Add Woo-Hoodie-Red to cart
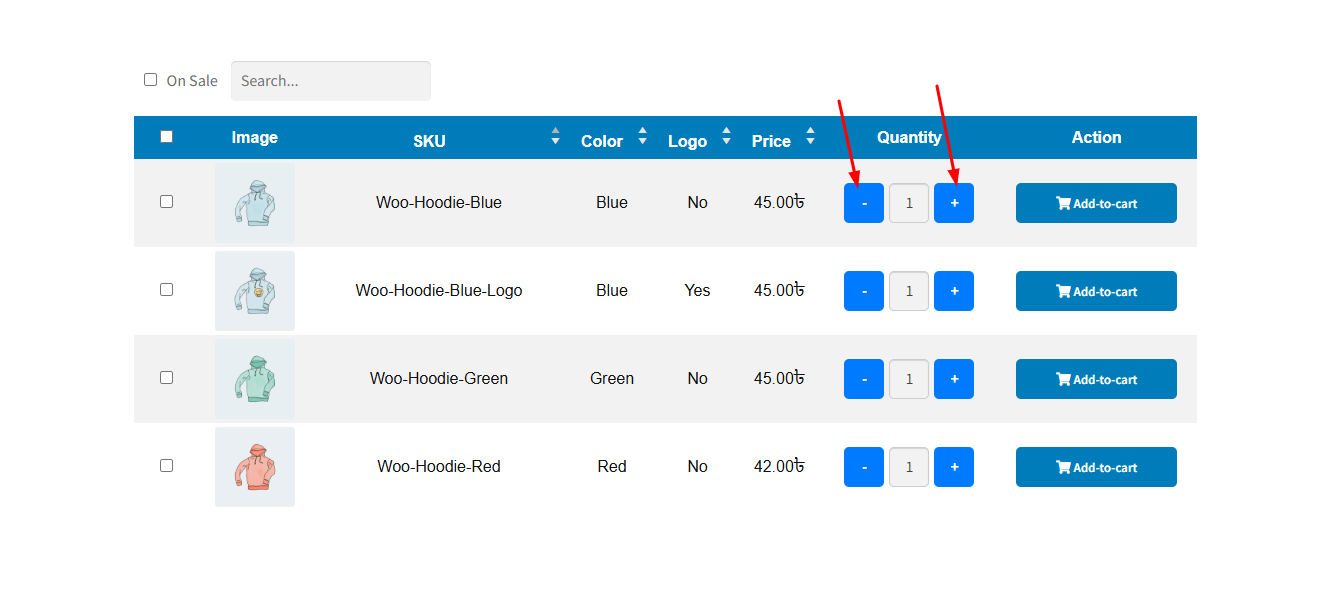 click(x=1096, y=467)
